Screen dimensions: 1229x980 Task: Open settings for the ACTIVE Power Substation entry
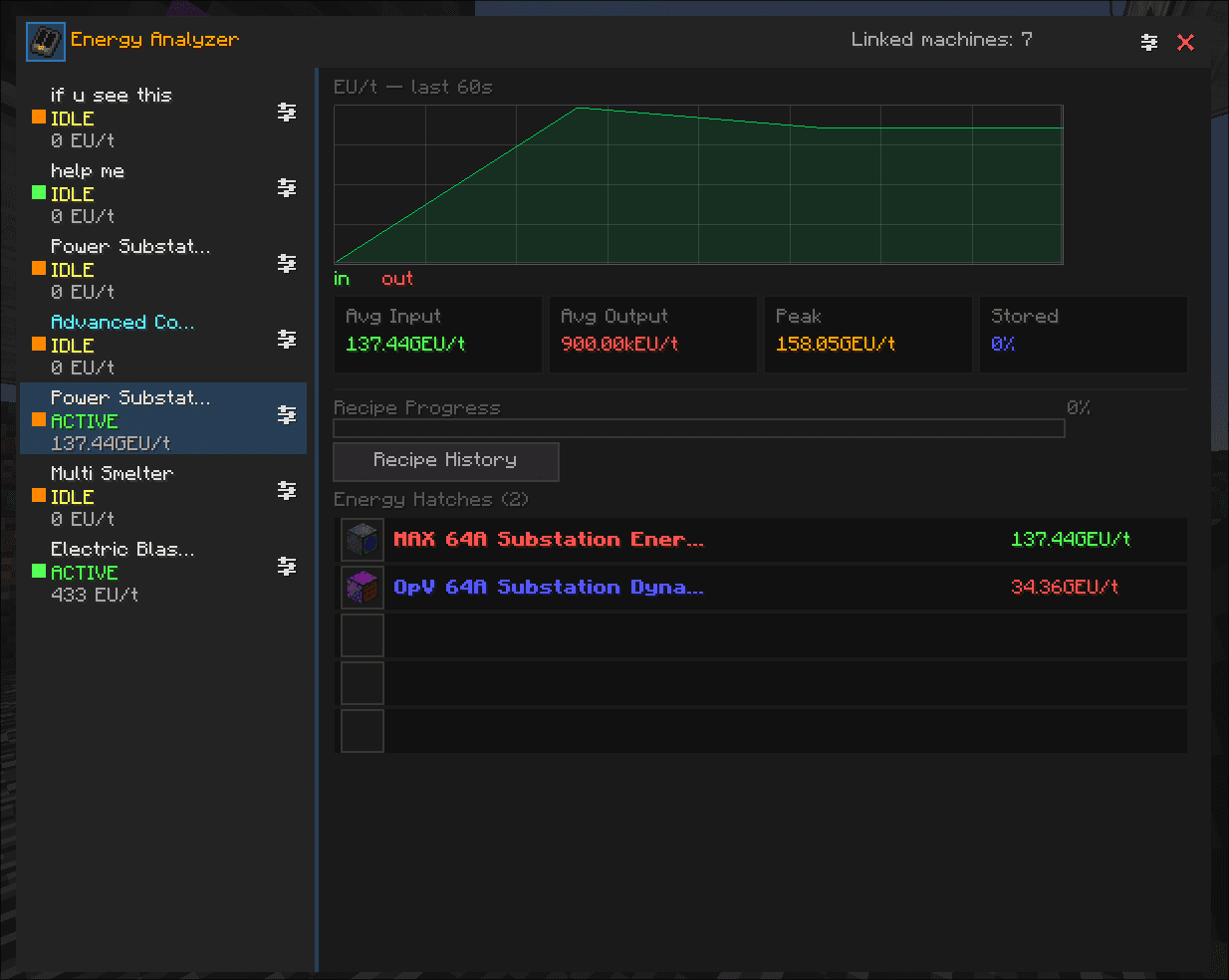click(x=287, y=415)
